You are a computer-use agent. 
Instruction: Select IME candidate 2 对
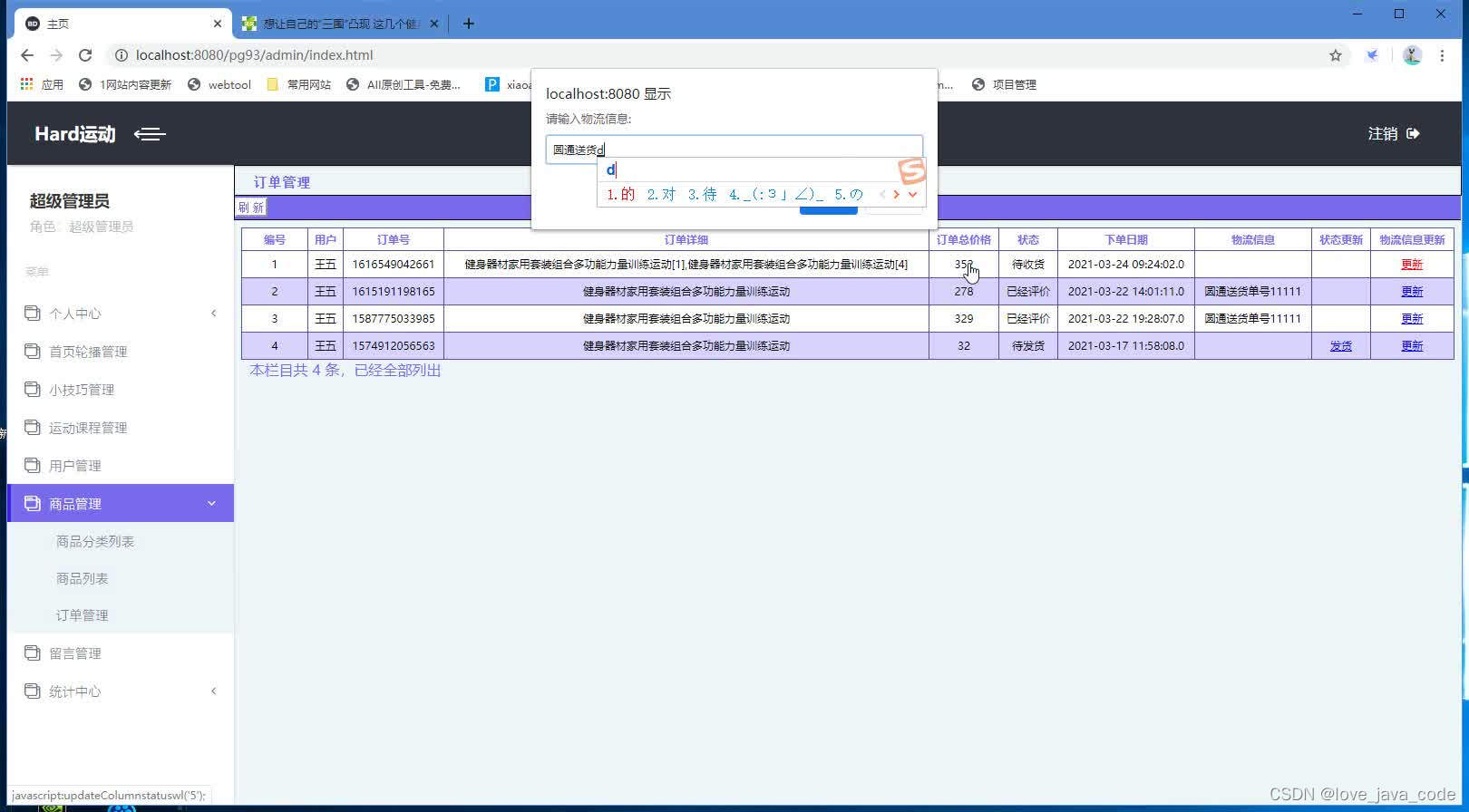tap(662, 194)
